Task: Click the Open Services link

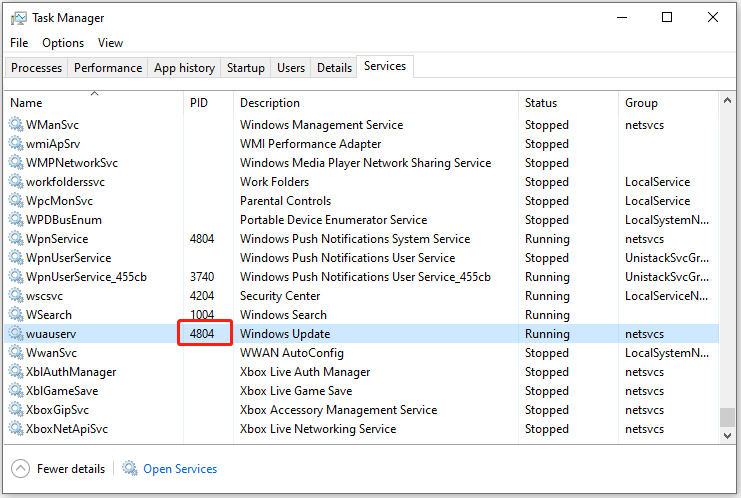Action: coord(180,468)
